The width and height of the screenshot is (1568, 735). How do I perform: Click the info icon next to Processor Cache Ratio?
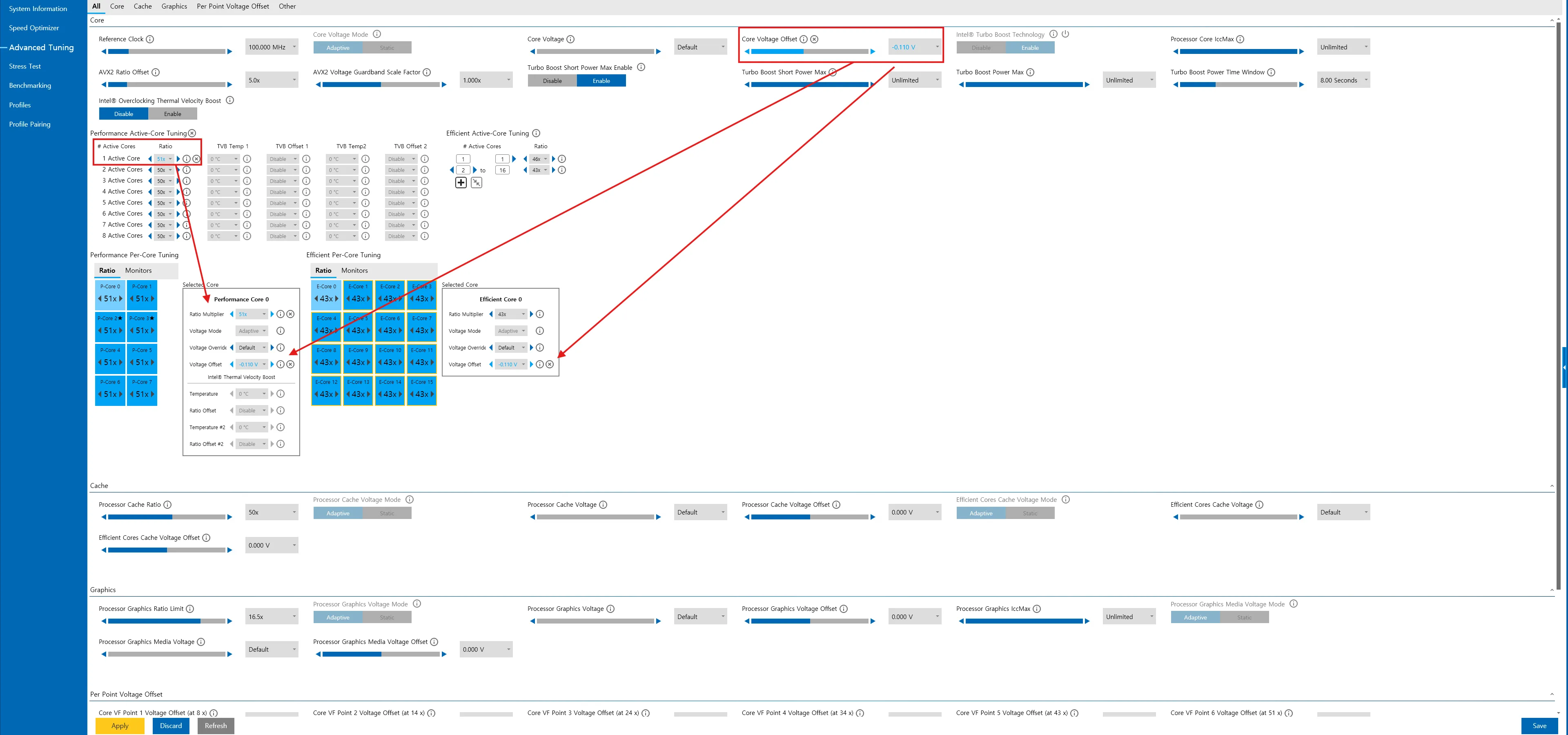(x=167, y=505)
